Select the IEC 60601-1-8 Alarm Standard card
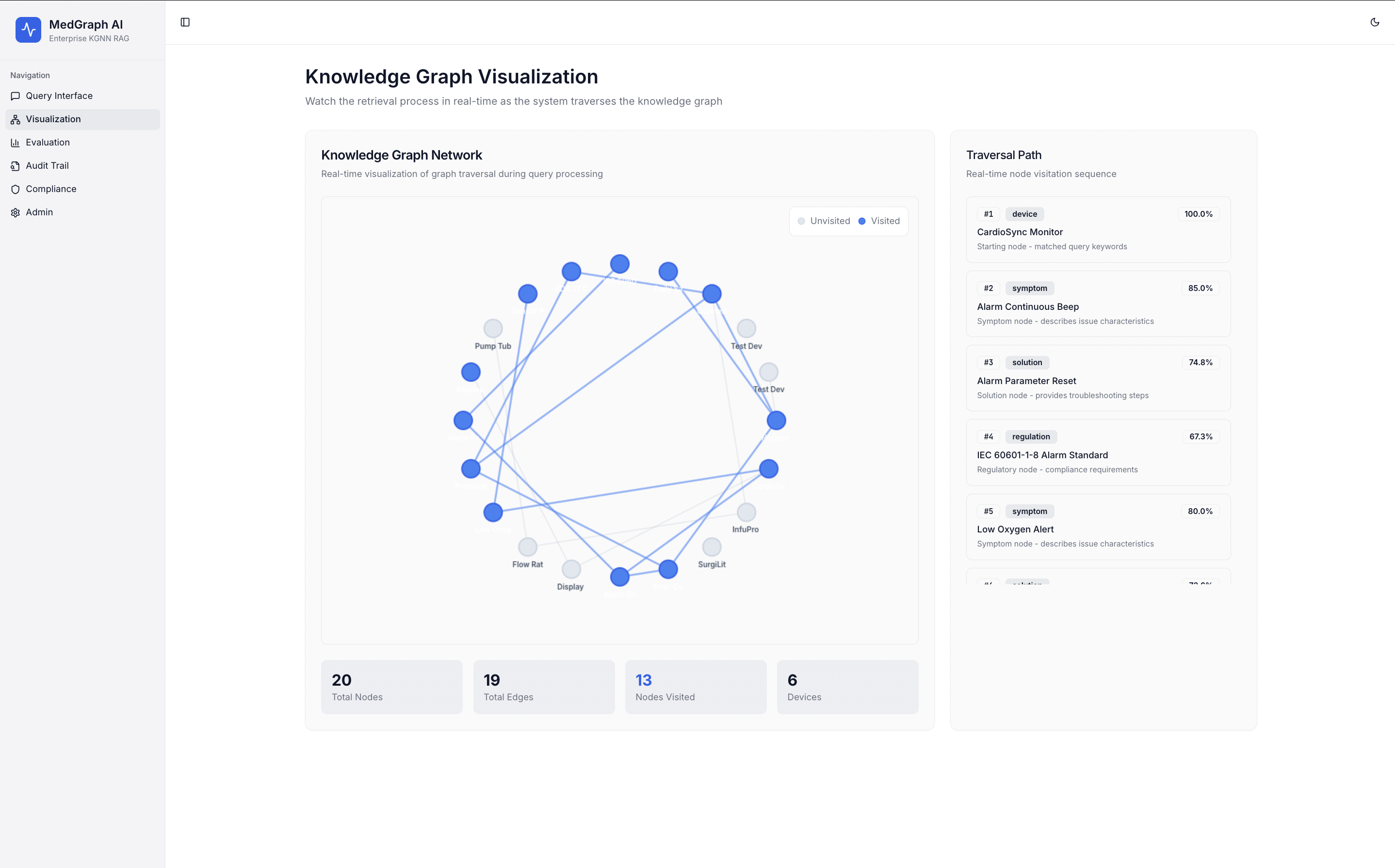Viewport: 1395px width, 868px height. [x=1098, y=452]
